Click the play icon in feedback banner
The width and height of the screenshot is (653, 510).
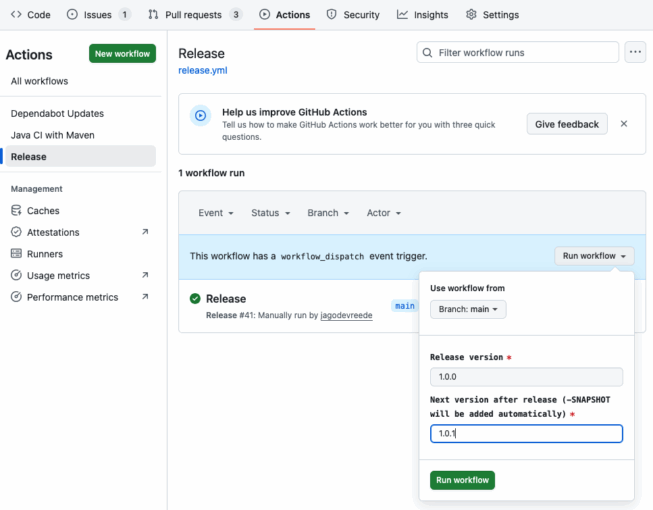tap(200, 116)
